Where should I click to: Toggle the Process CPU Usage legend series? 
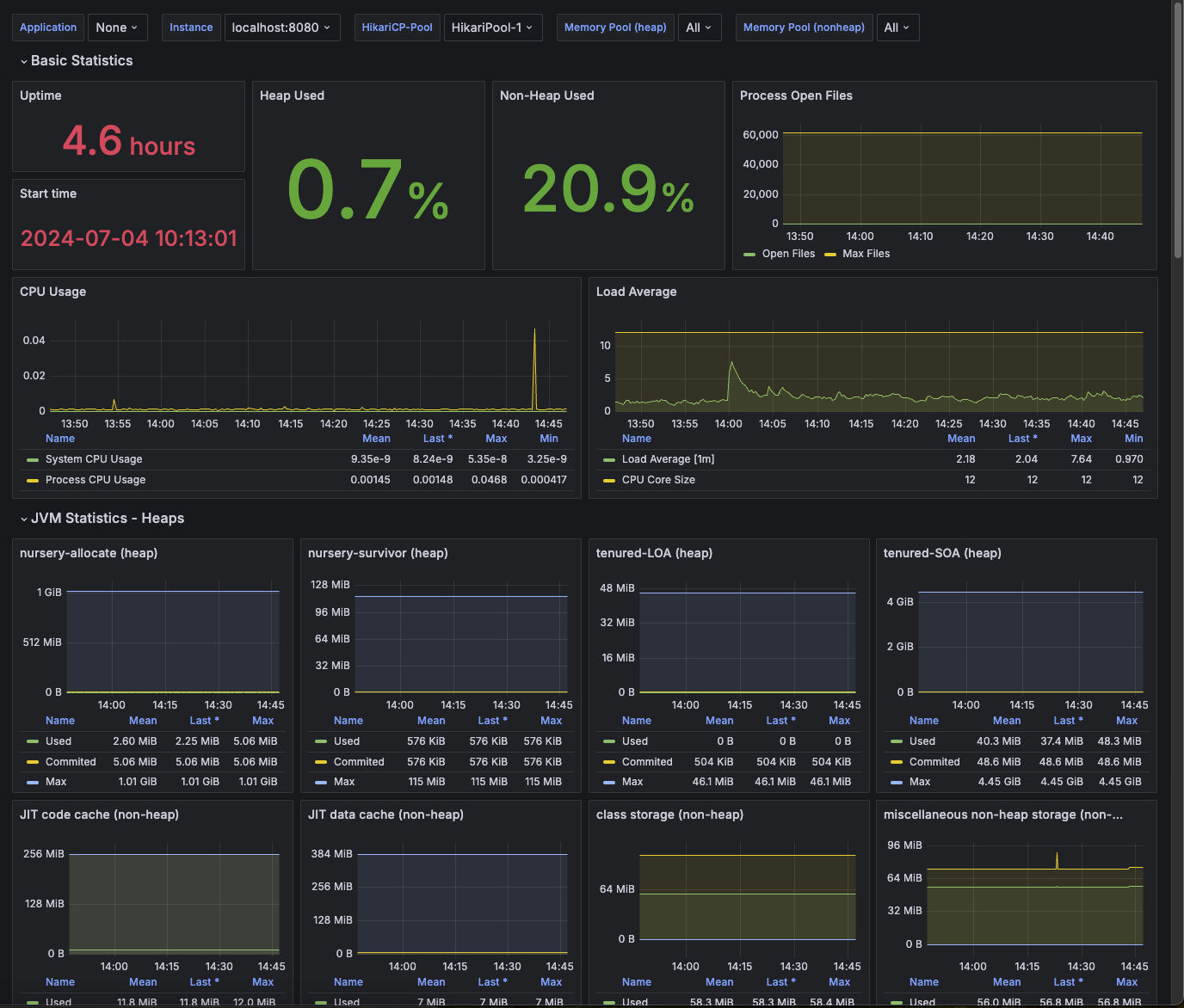point(96,480)
